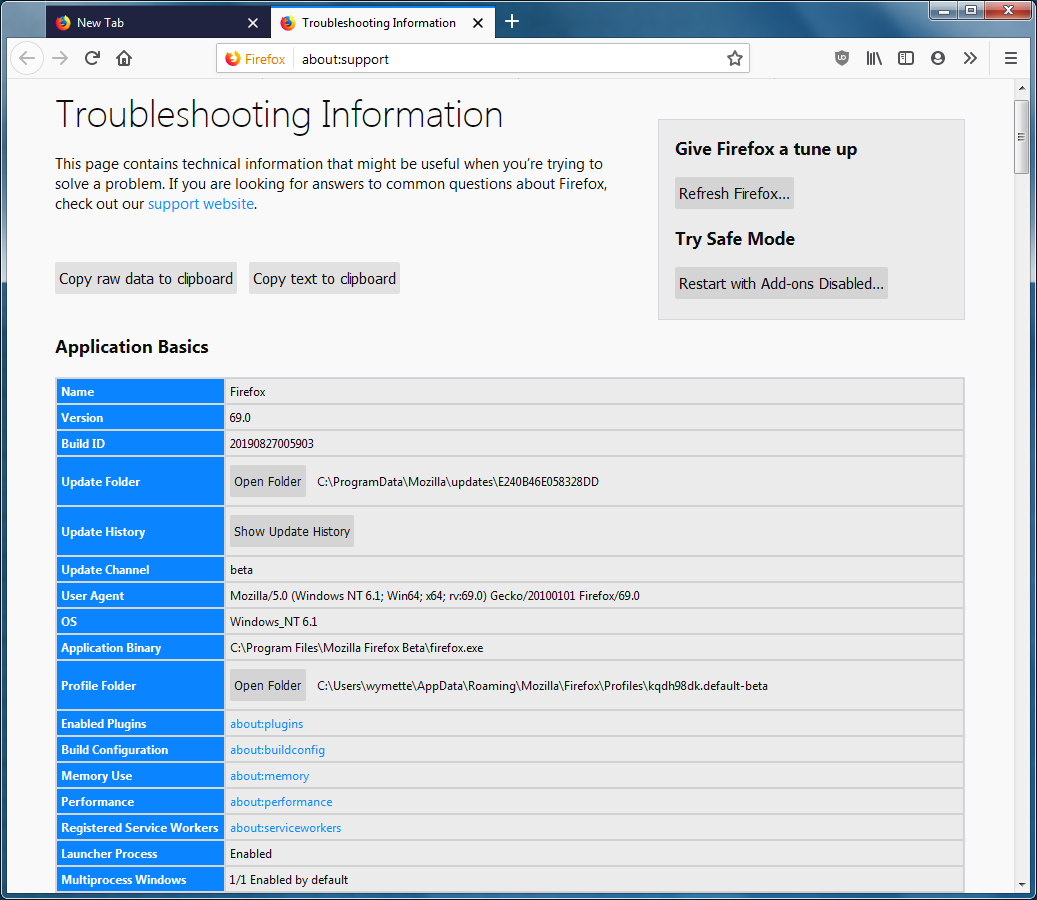This screenshot has height=900, width=1037.
Task: Reload the current page
Action: coord(93,59)
